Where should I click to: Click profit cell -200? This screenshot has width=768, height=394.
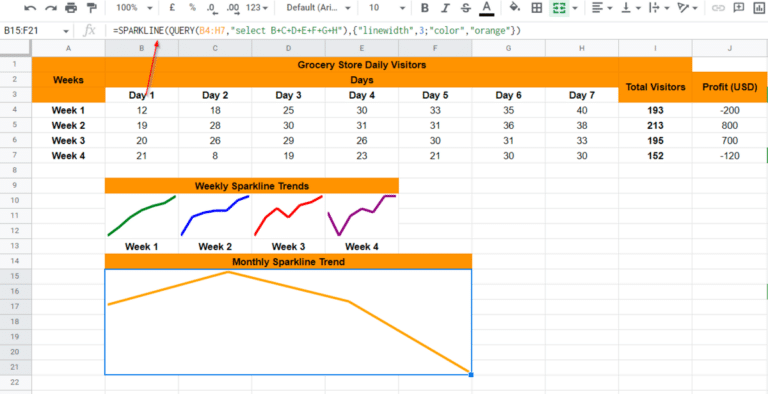[730, 110]
